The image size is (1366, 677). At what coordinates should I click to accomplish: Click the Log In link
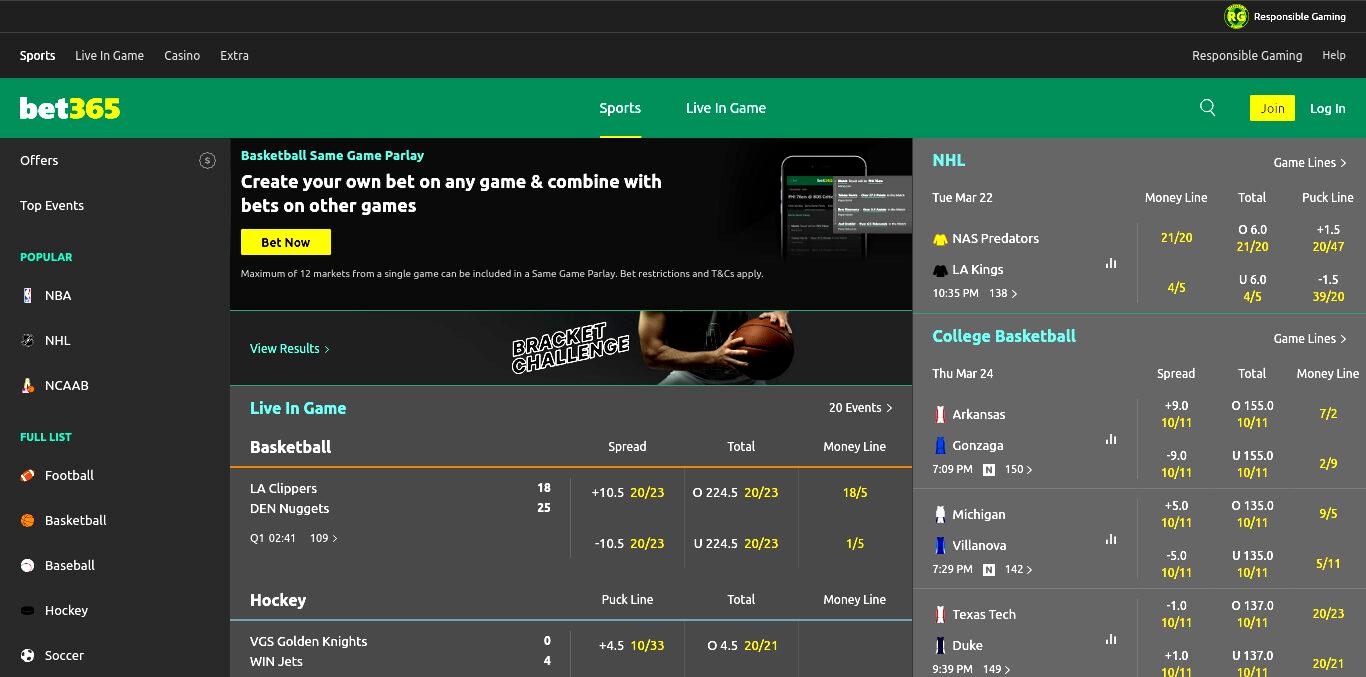[1328, 108]
